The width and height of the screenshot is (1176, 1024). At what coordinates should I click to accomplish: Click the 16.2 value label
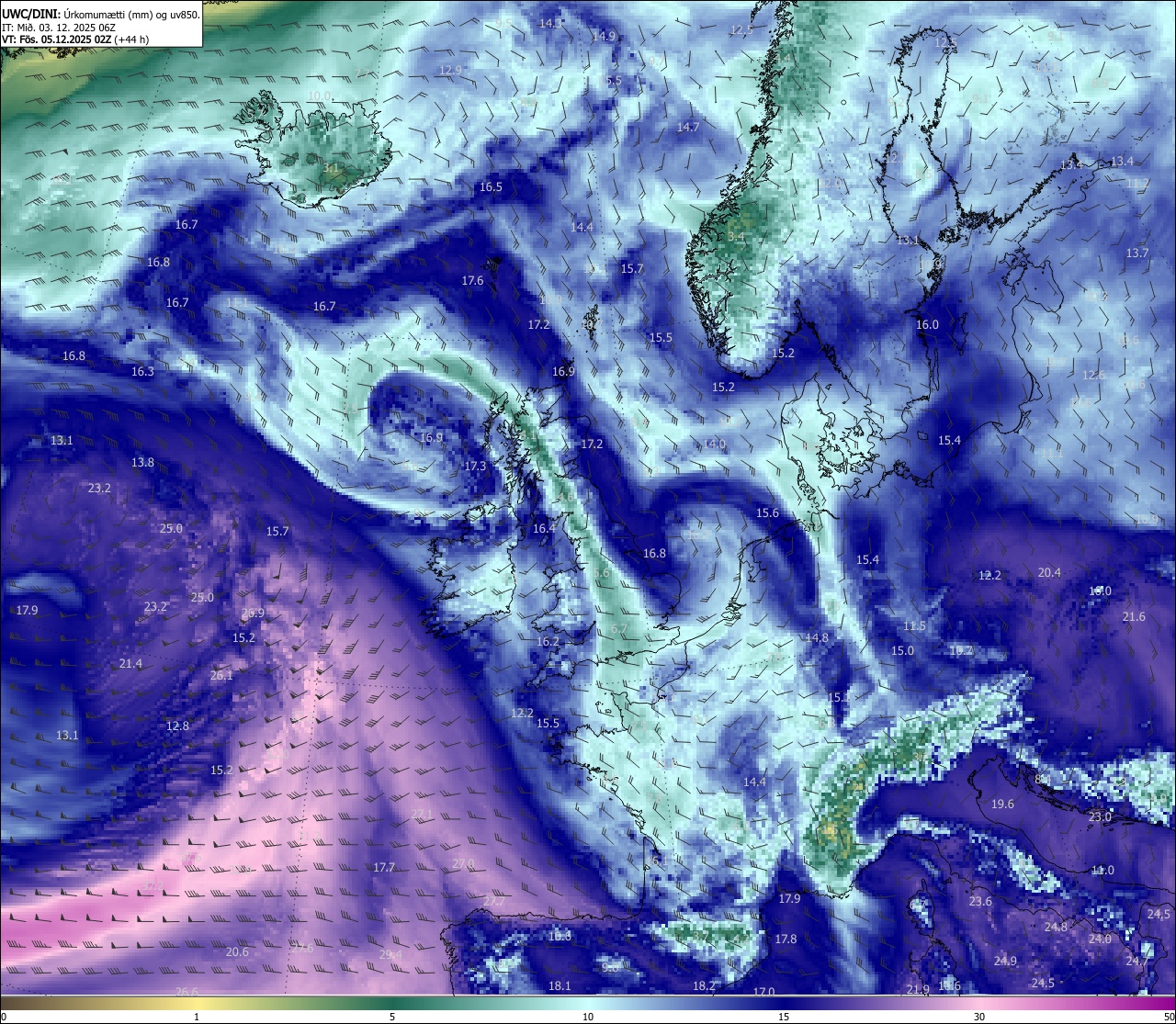tap(548, 641)
